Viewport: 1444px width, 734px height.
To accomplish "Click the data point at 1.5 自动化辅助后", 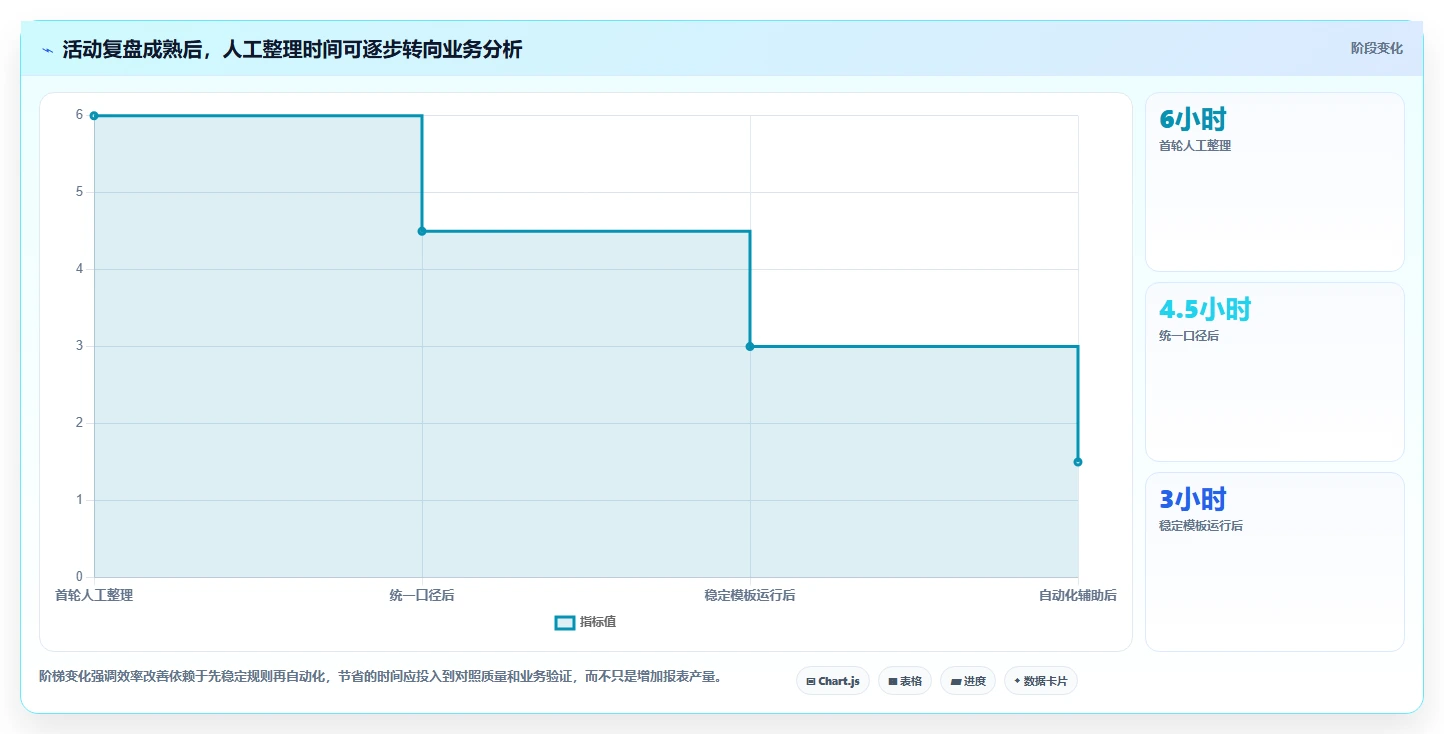I will (1078, 462).
